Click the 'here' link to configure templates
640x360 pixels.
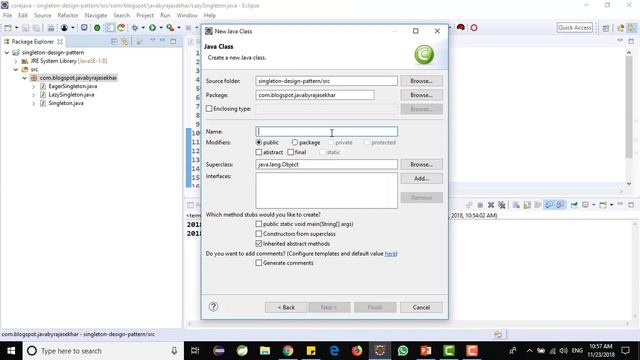[390, 253]
